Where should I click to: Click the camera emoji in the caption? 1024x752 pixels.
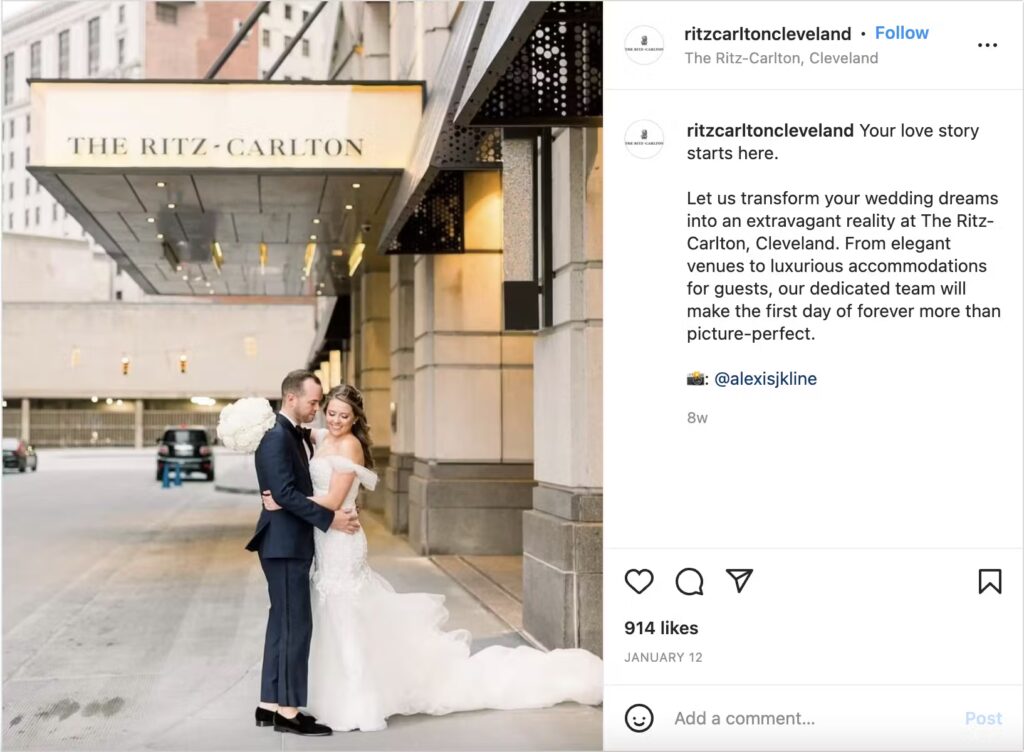click(x=696, y=378)
